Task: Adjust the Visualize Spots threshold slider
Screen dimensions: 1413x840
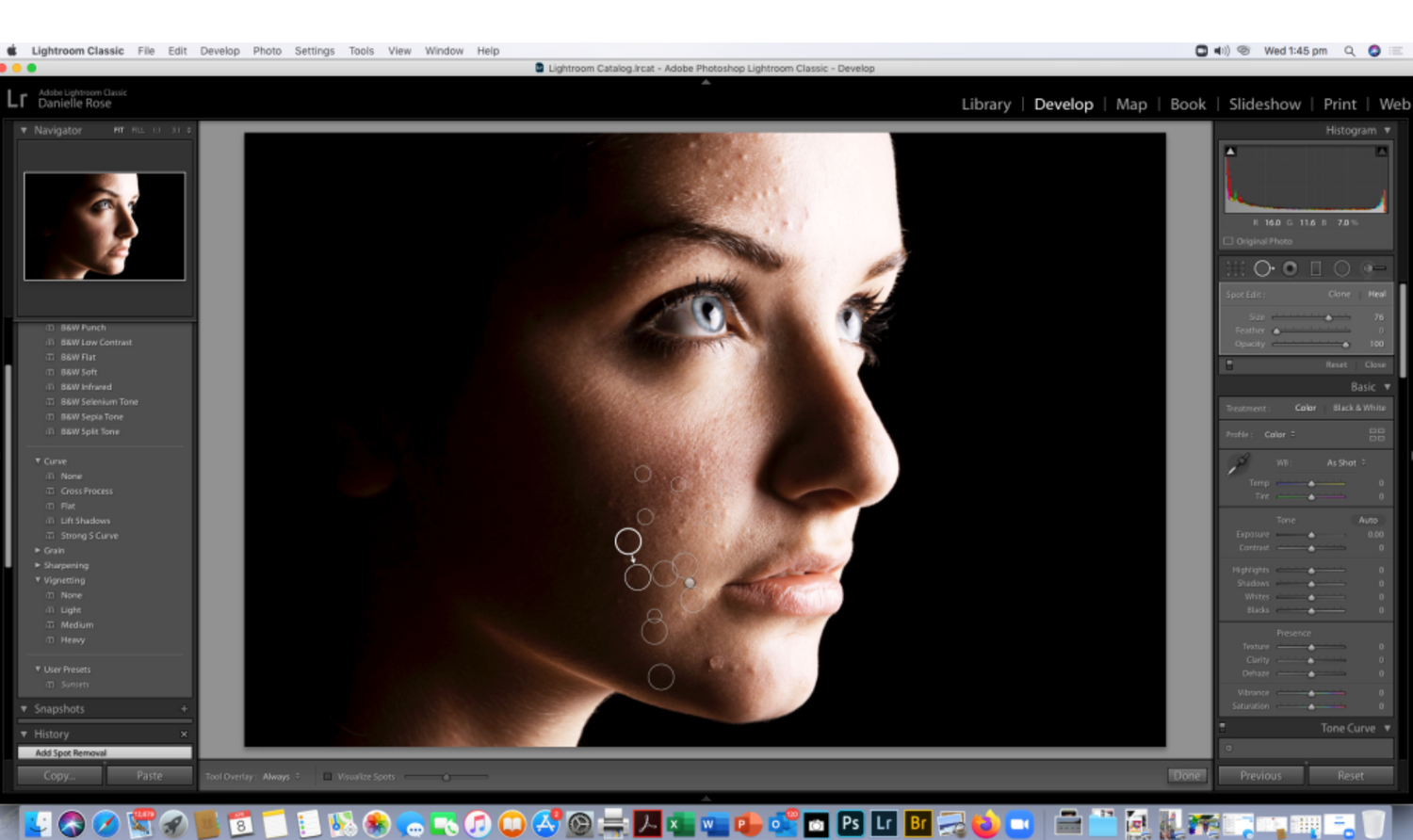Action: point(447,777)
